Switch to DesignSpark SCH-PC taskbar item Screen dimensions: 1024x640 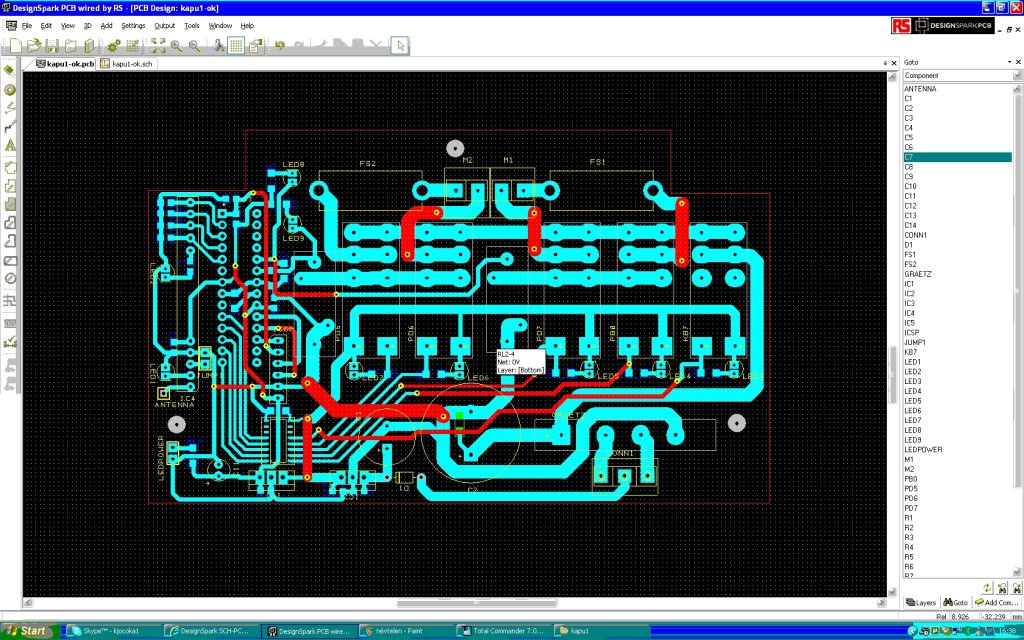209,631
